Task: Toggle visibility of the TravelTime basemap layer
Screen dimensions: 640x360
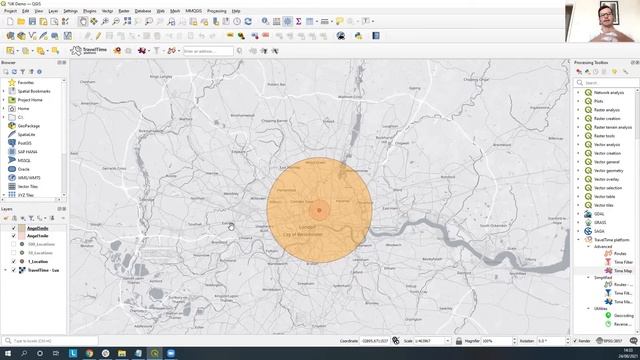Action: [14, 270]
